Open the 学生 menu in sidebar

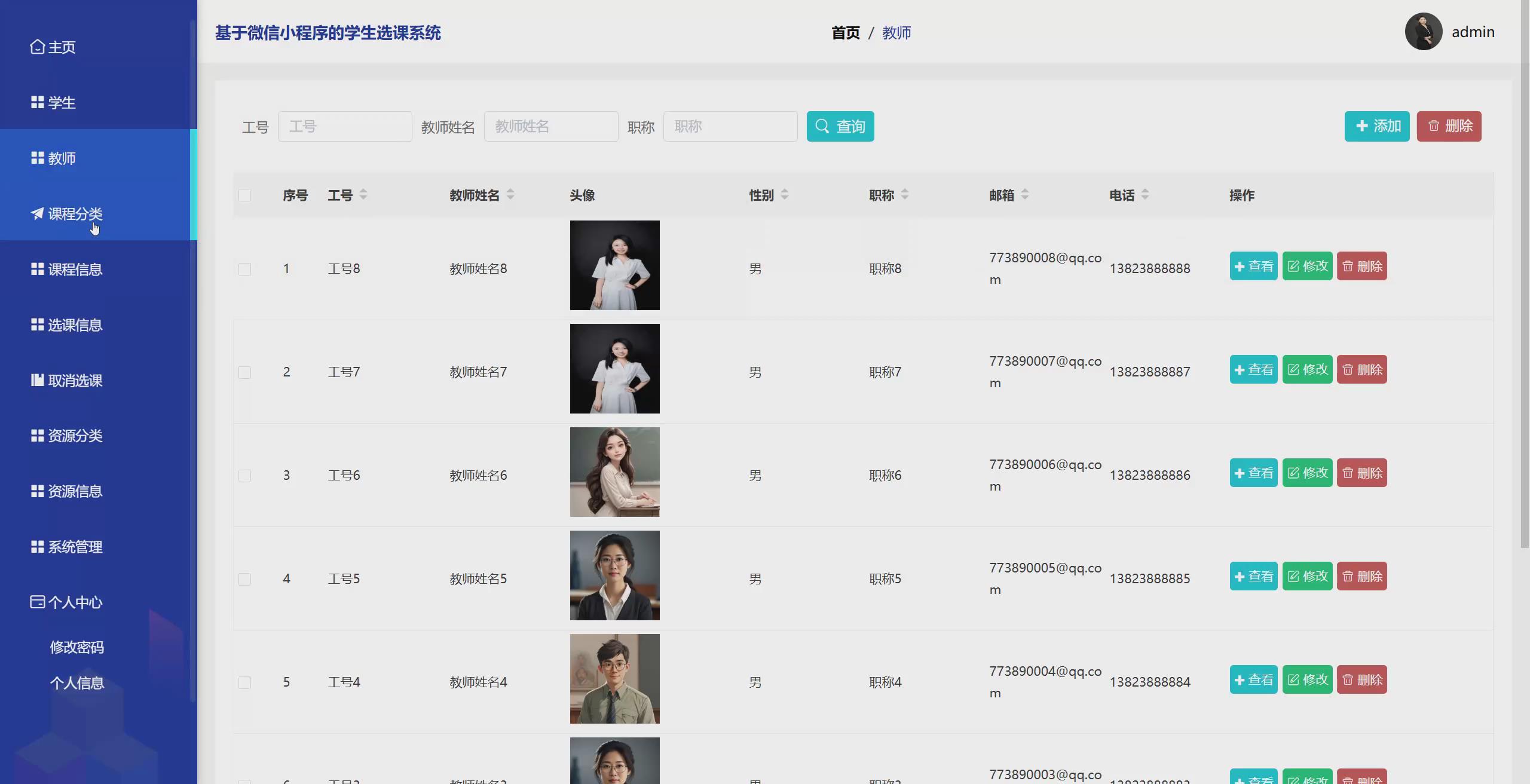click(62, 102)
